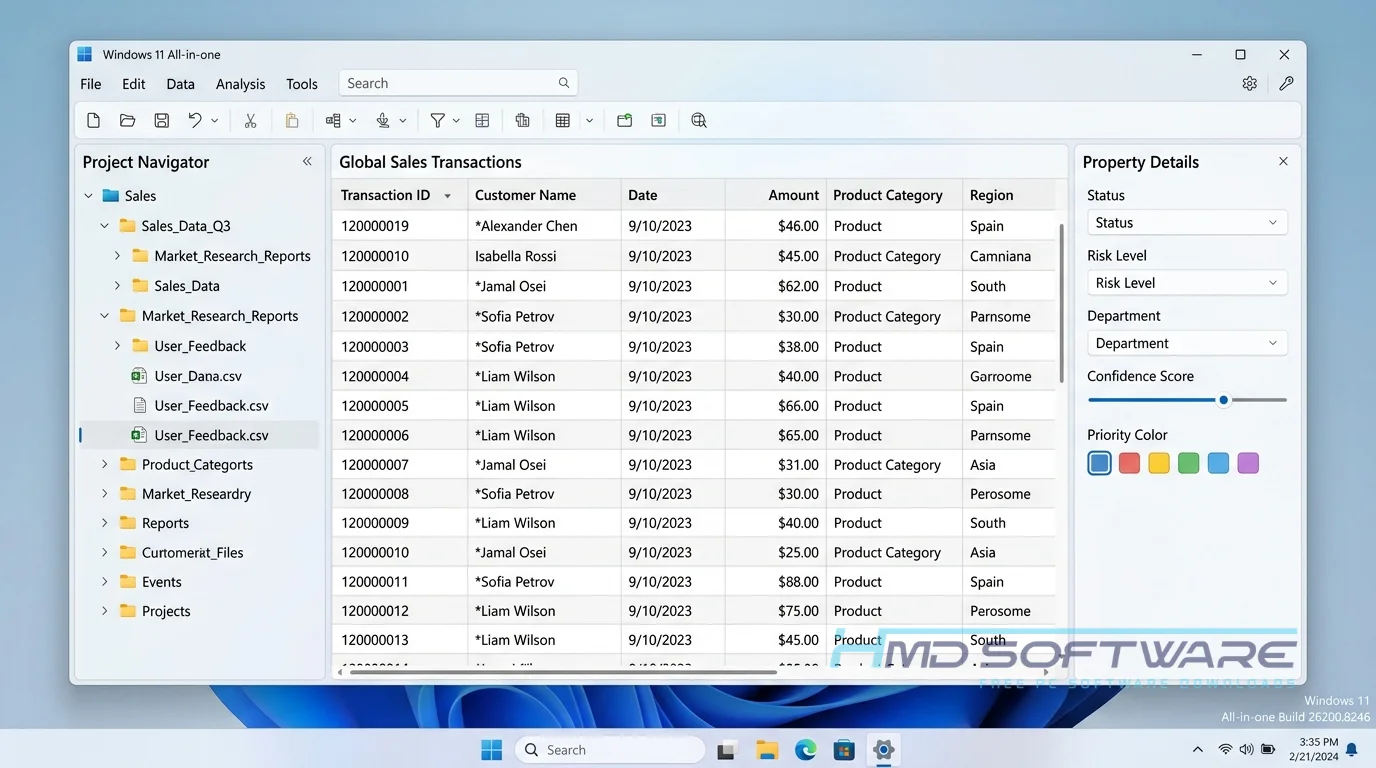
Task: Open the magnifier search-data toolbar icon
Action: [x=699, y=120]
